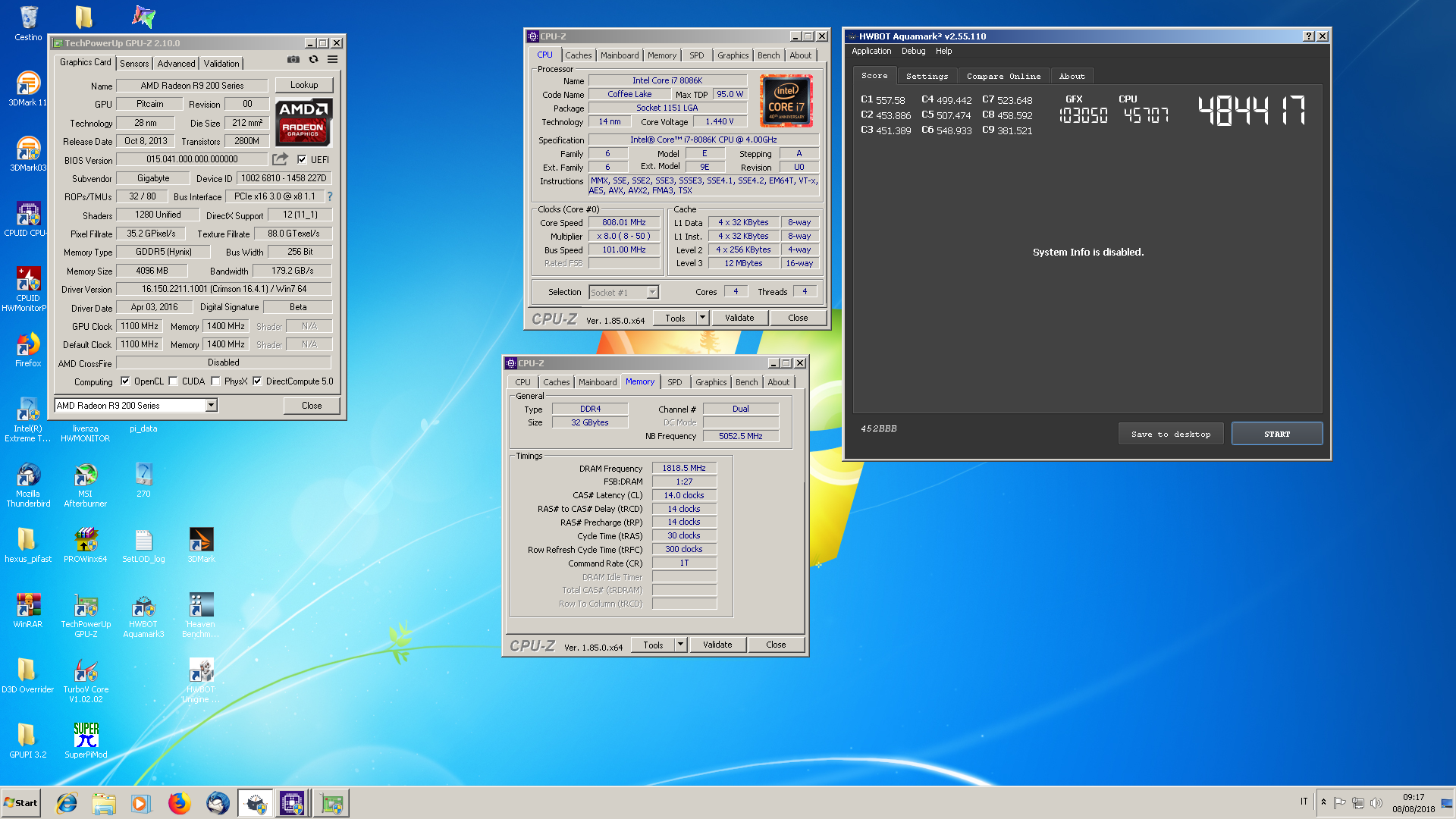The width and height of the screenshot is (1456, 819).
Task: Click Internet Explorer taskbar icon
Action: coord(67,803)
